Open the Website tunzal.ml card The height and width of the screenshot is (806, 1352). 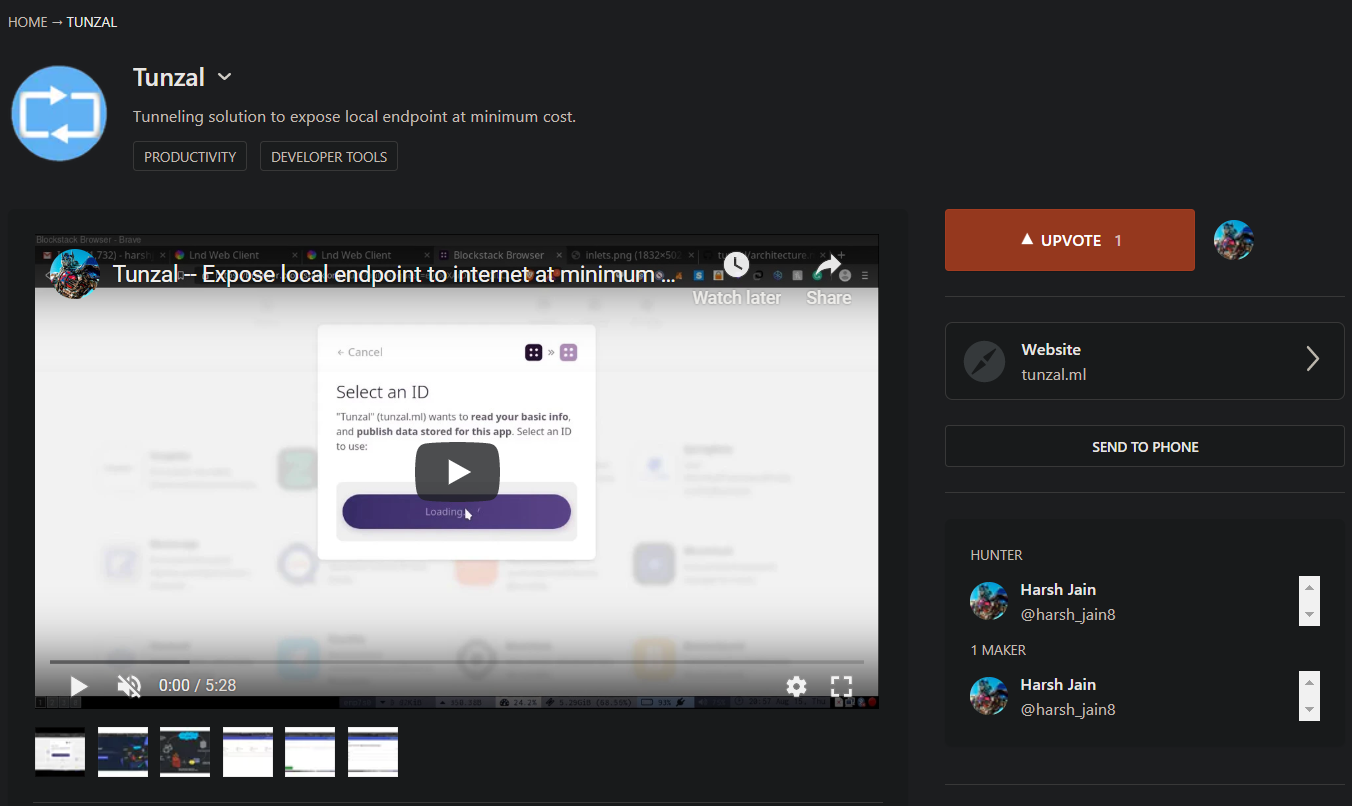1145,360
